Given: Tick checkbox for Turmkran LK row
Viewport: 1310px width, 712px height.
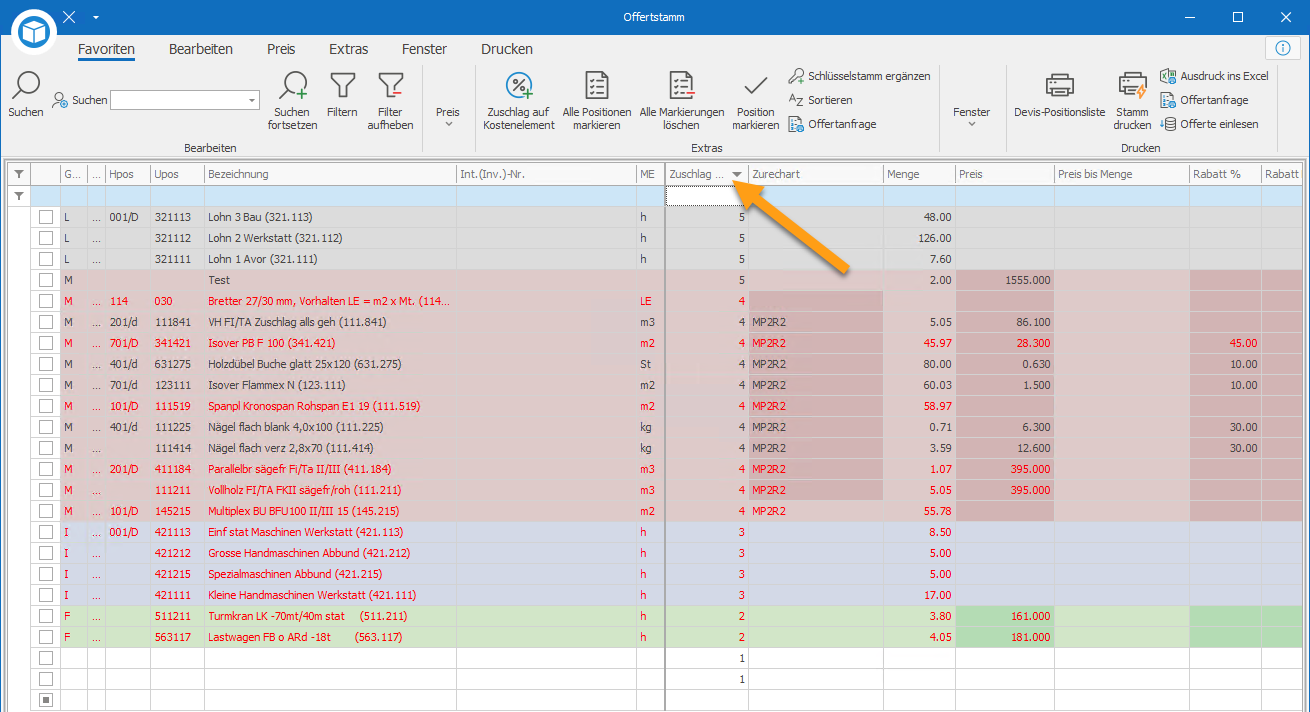Looking at the screenshot, I should coord(46,616).
